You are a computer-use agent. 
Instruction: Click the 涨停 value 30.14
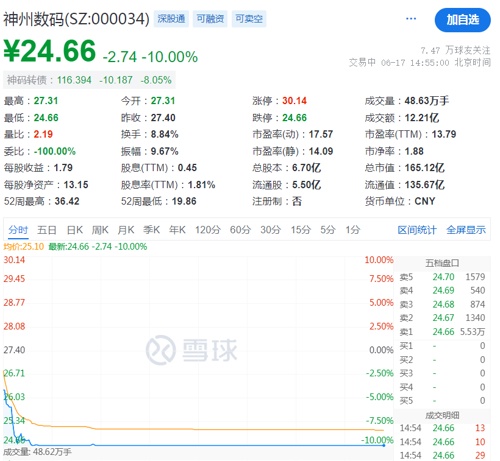tap(294, 101)
